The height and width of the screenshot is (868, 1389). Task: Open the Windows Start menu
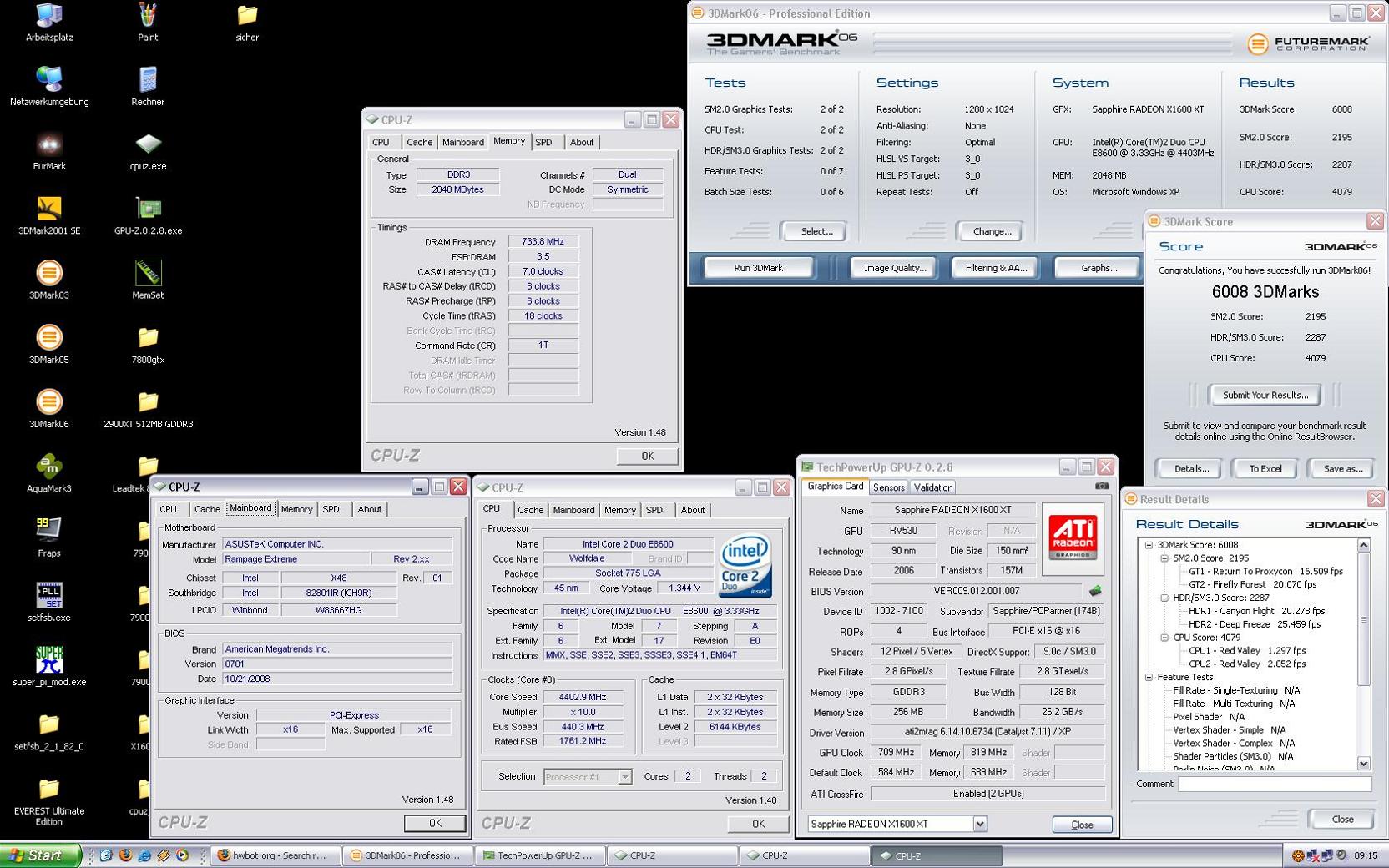click(x=40, y=855)
